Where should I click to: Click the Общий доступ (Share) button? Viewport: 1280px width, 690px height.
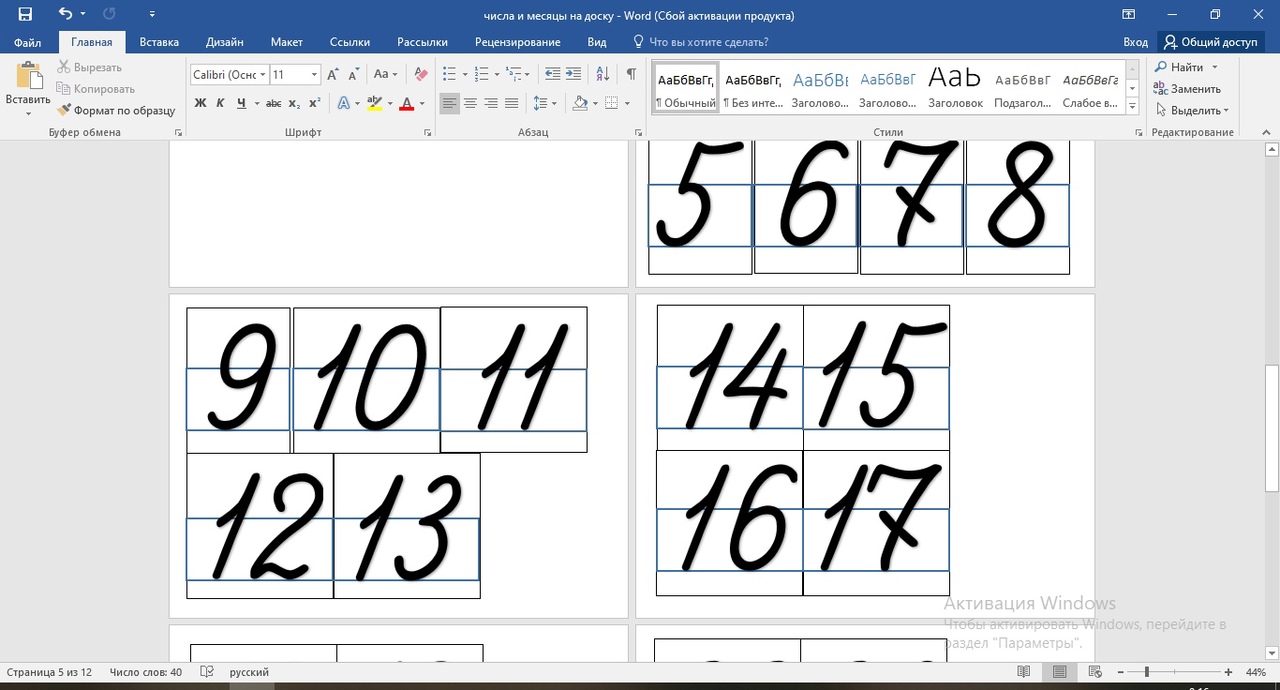coord(1210,42)
